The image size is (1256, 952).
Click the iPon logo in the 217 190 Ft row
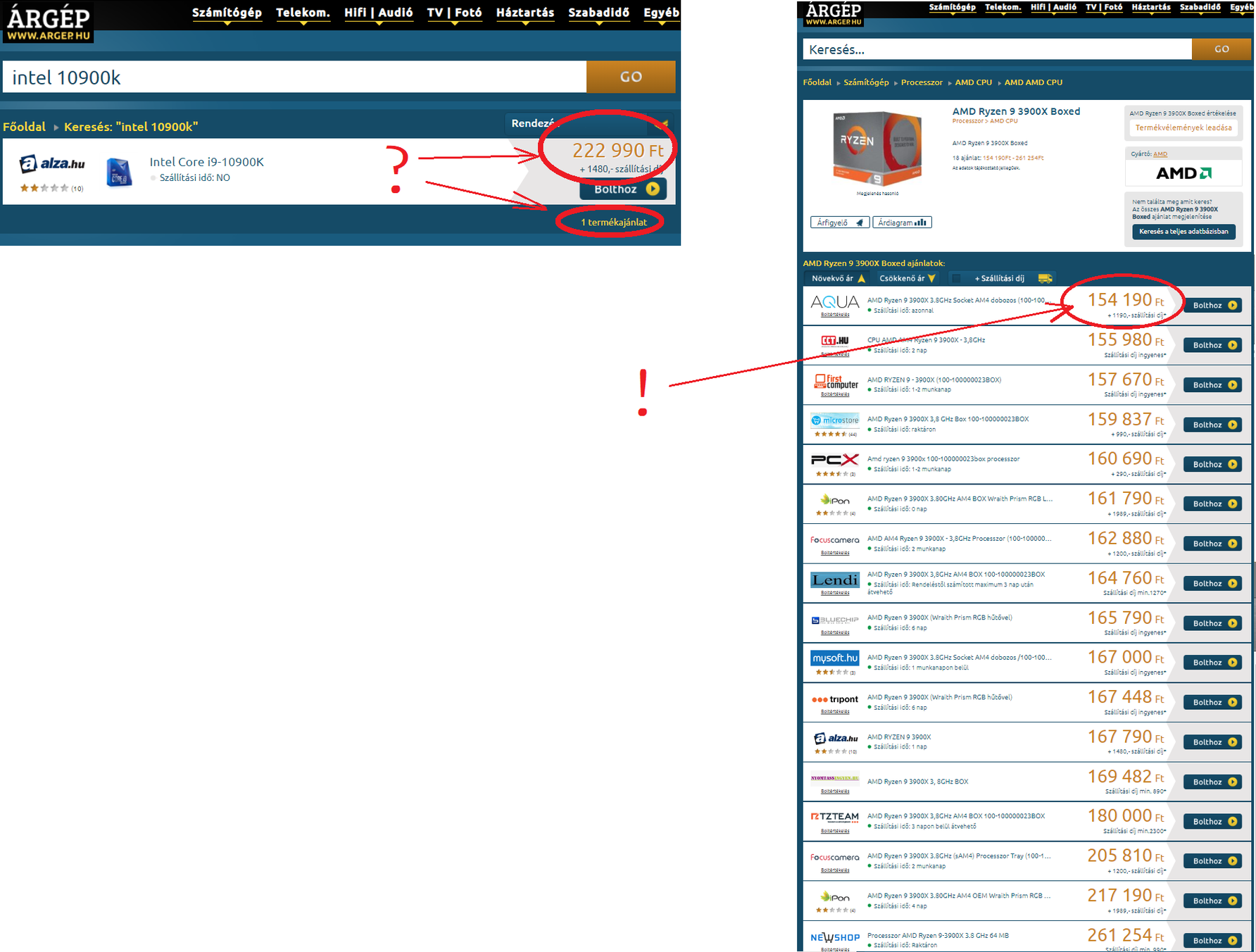point(835,896)
